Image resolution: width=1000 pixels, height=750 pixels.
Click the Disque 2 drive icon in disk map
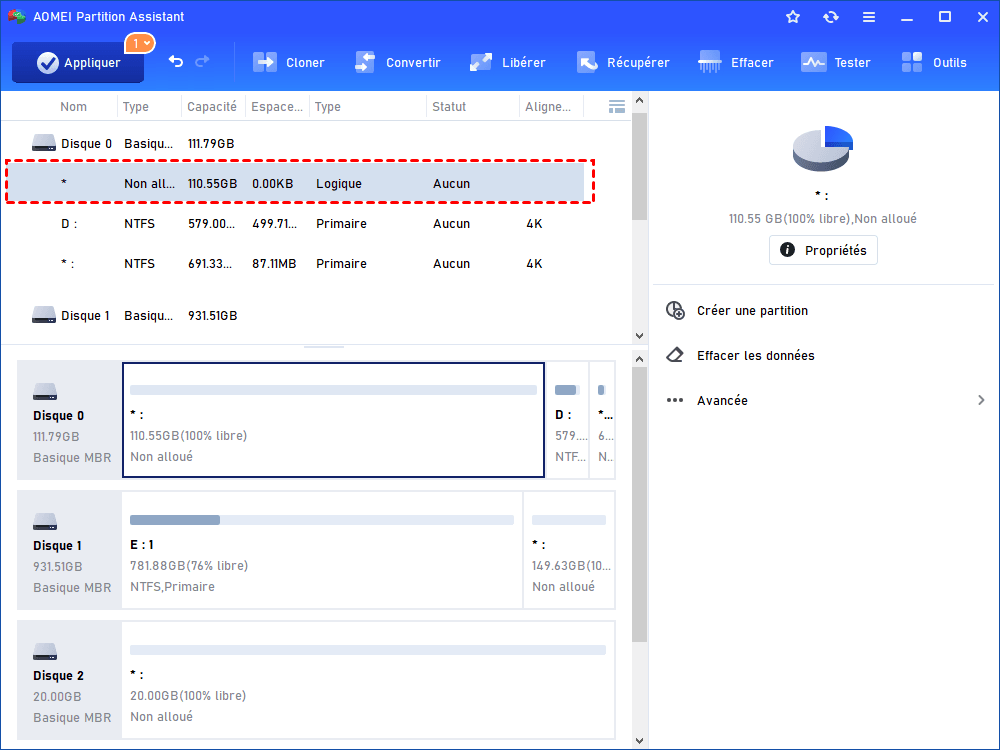[45, 651]
